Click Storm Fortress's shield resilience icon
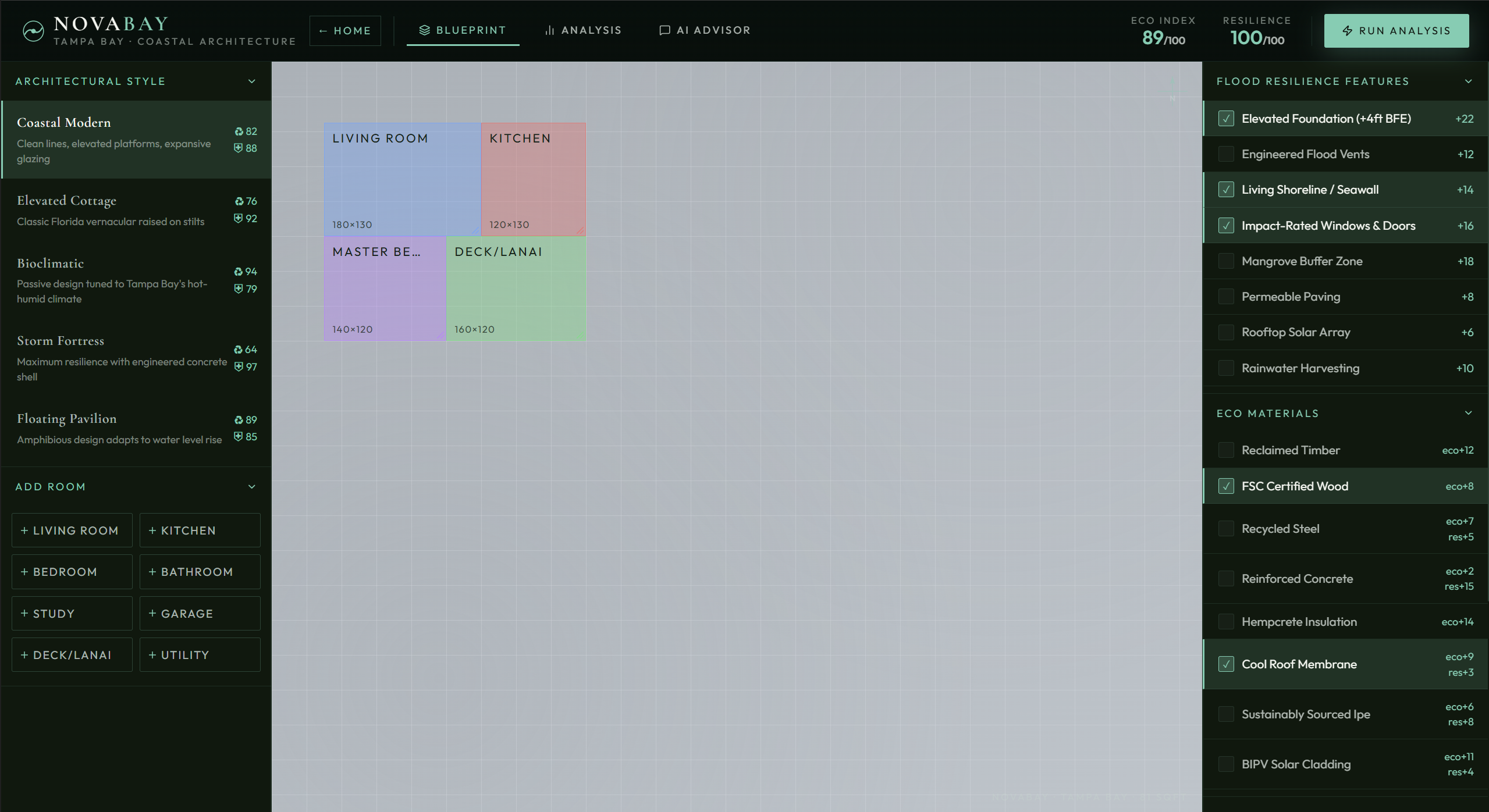This screenshot has height=812, width=1489. pos(238,367)
